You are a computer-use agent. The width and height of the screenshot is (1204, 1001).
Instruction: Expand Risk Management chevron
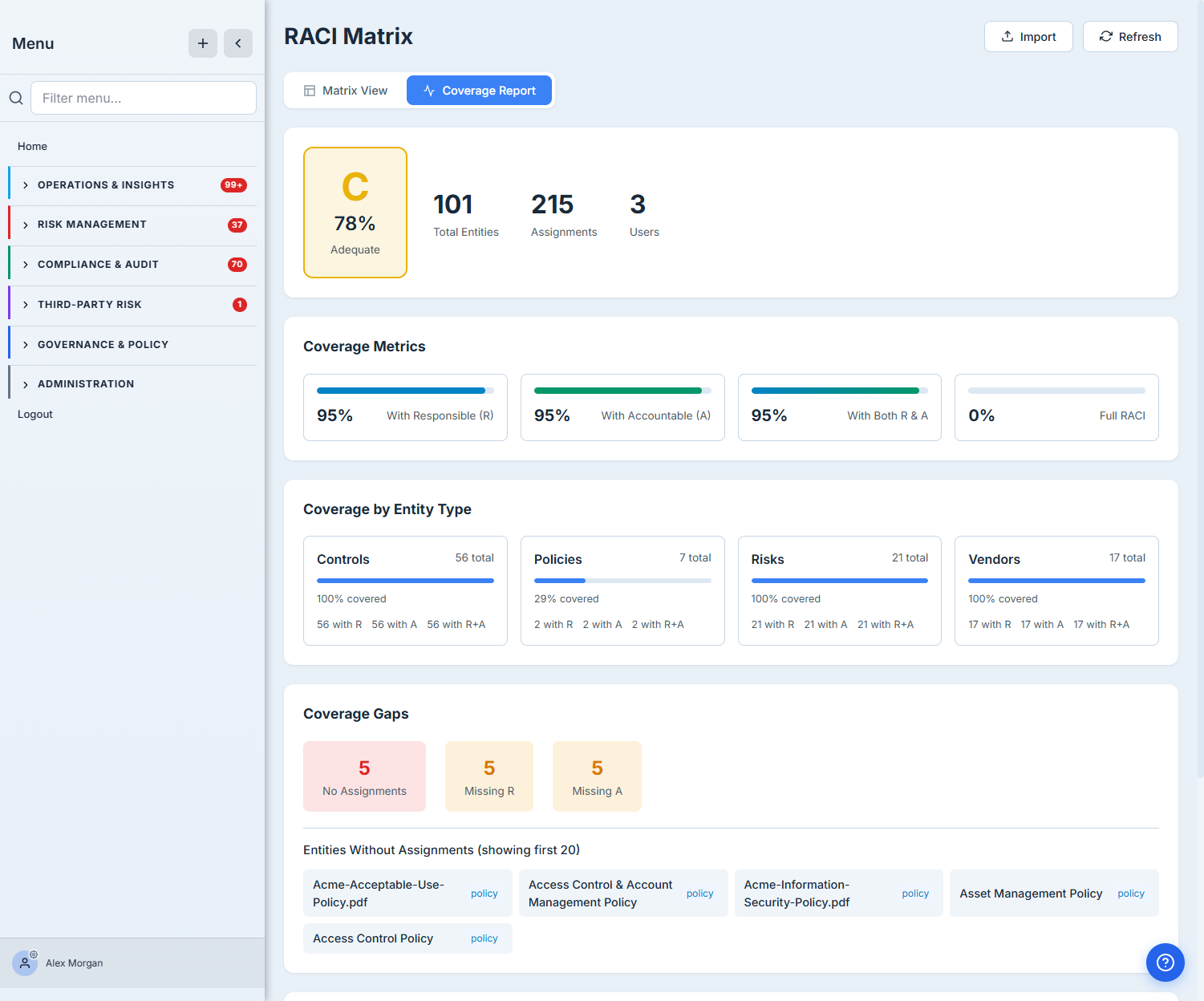[x=26, y=225]
